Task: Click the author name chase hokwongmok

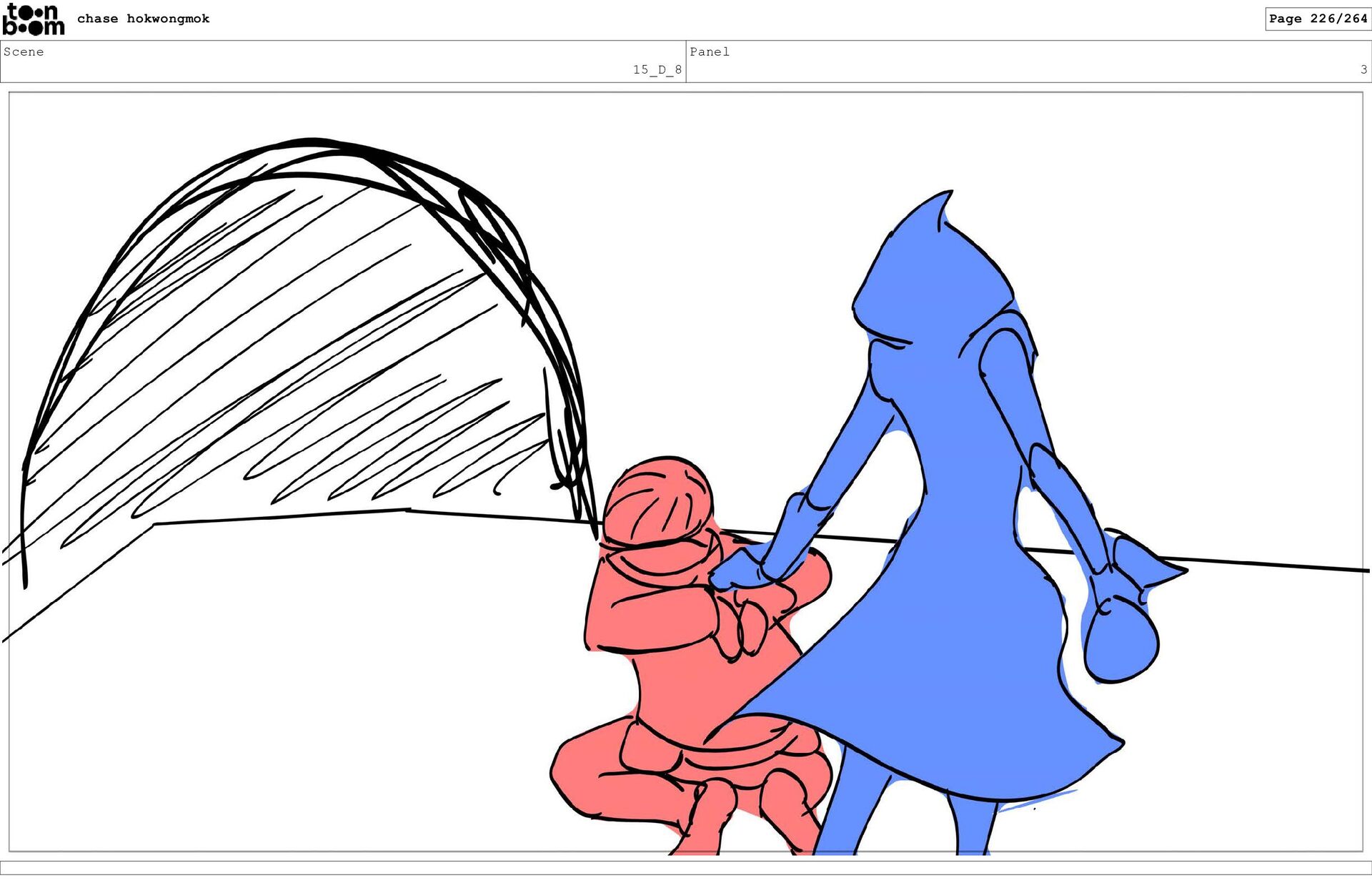Action: (143, 19)
